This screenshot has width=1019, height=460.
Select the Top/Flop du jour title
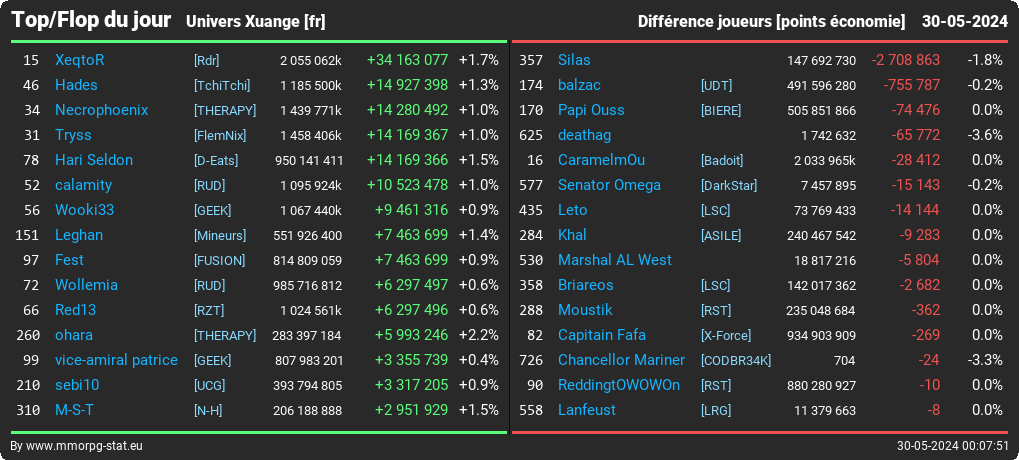pos(92,20)
